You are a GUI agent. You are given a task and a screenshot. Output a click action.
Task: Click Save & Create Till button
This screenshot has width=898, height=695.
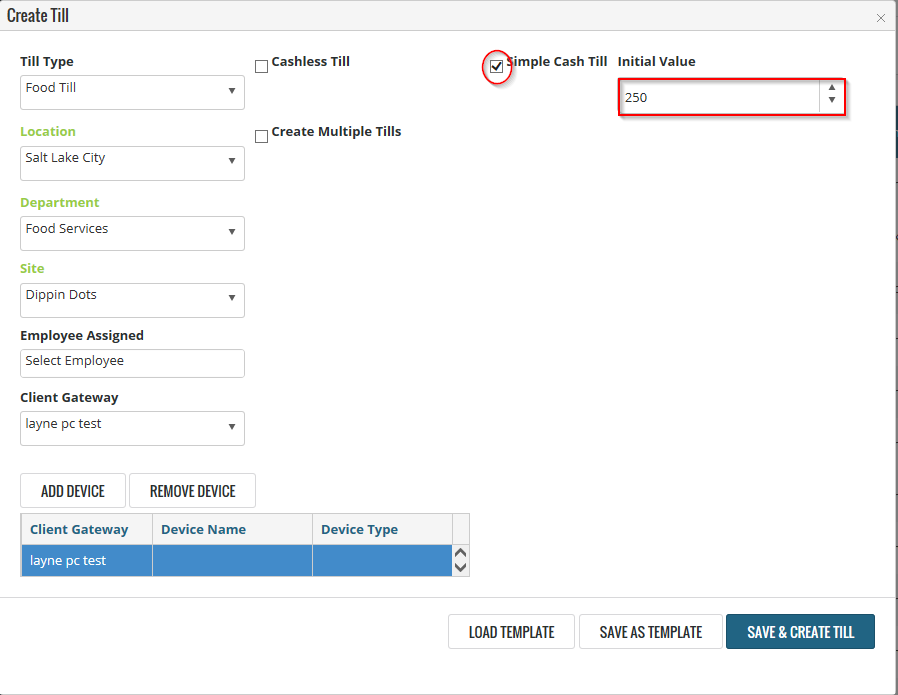coord(800,632)
